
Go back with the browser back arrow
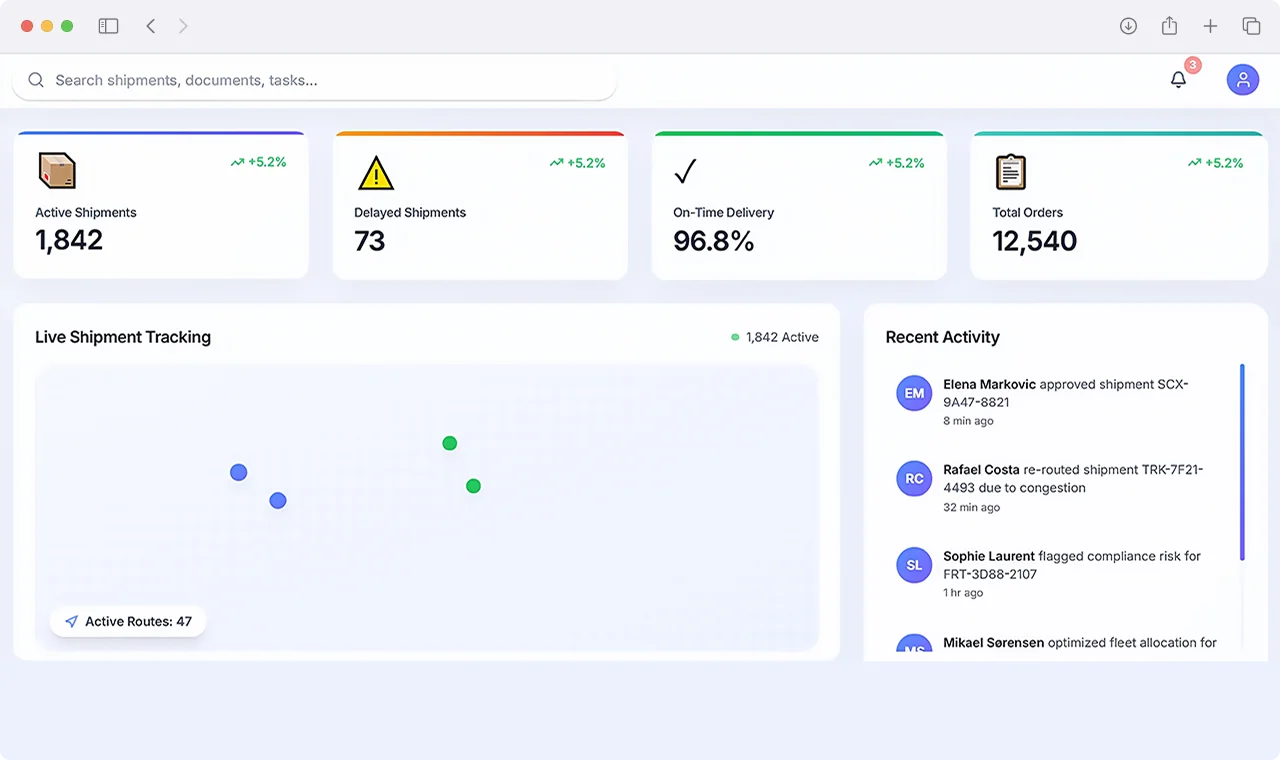[151, 26]
